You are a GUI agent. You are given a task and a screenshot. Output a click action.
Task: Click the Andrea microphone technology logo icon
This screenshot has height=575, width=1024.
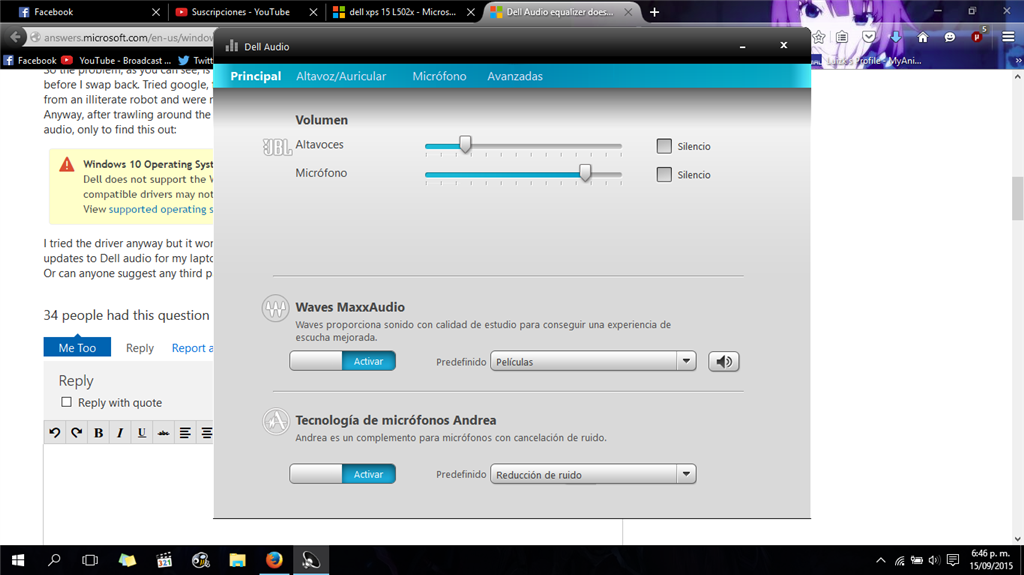pos(276,421)
